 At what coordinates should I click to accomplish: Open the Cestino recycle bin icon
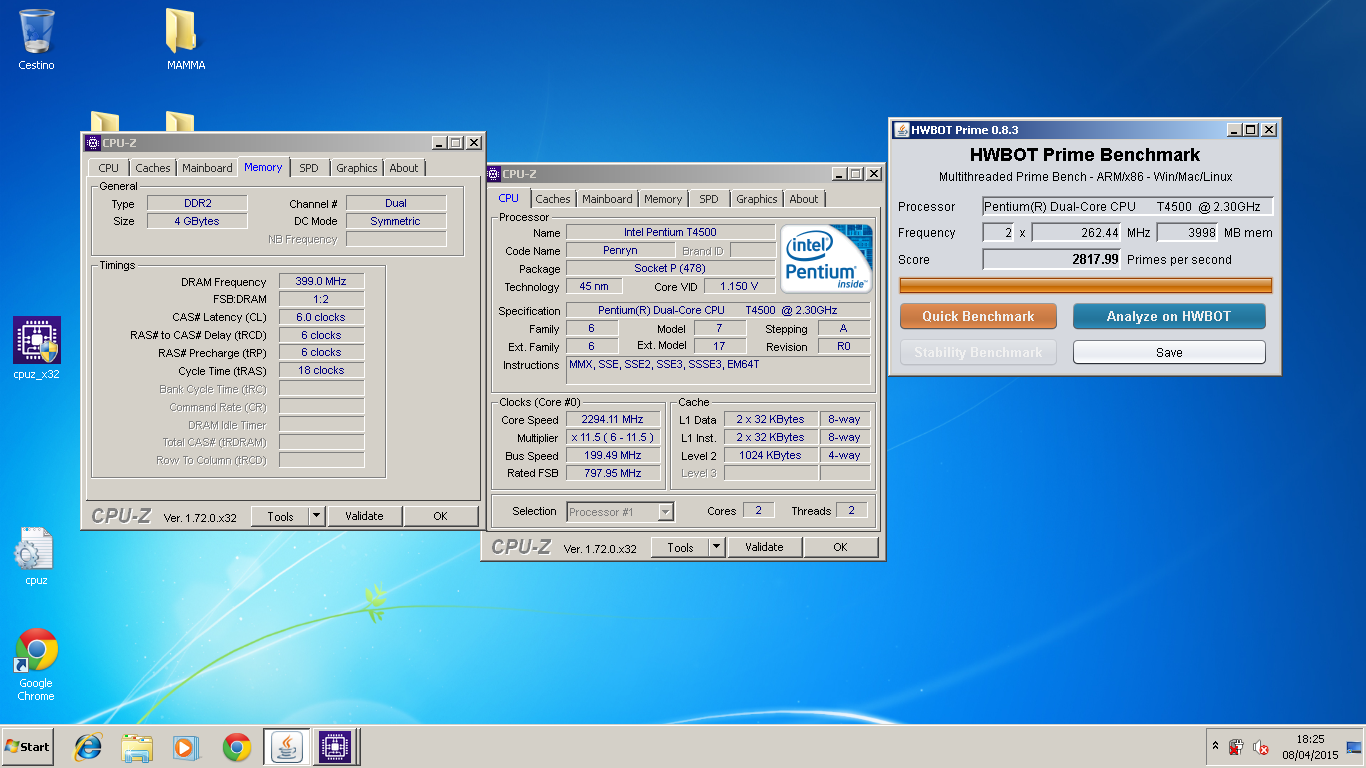click(36, 39)
